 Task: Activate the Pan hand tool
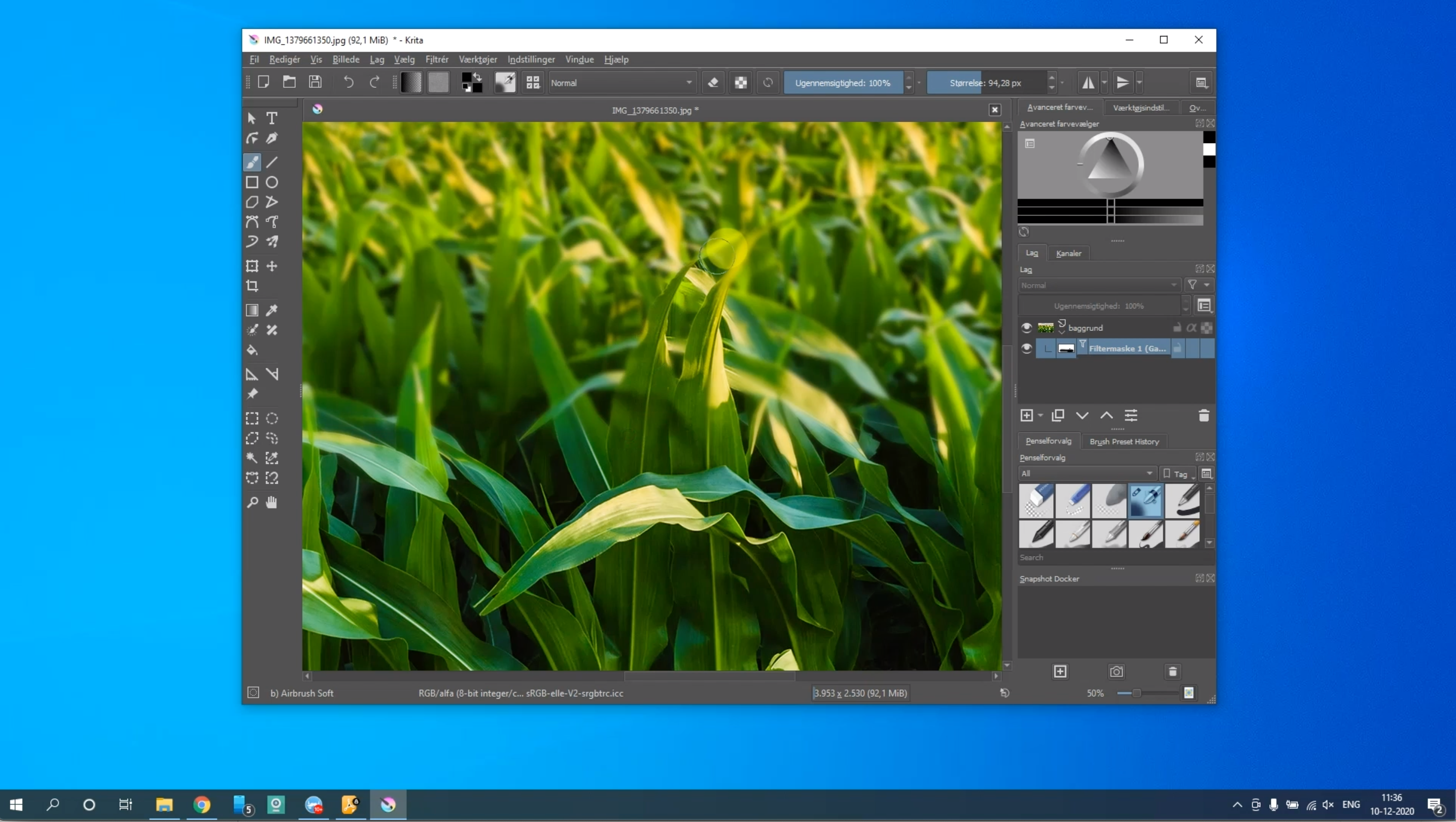point(272,502)
